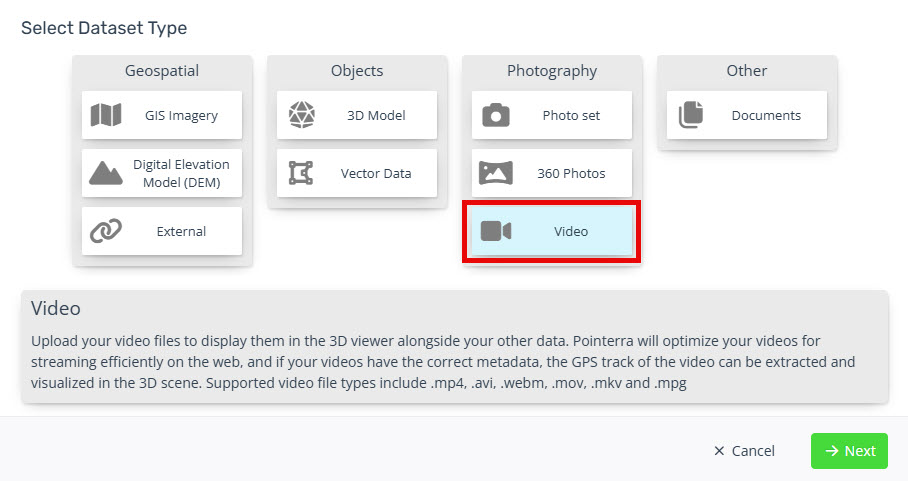Select the GIS Imagery dataset type

coord(162,115)
